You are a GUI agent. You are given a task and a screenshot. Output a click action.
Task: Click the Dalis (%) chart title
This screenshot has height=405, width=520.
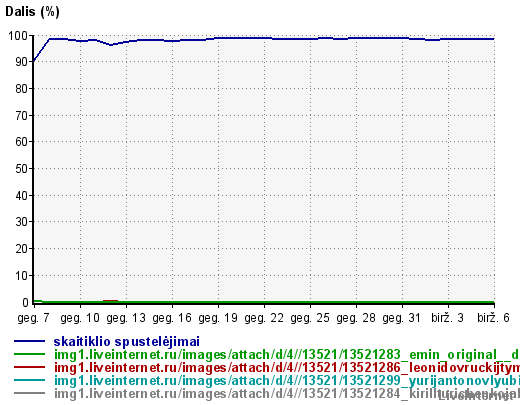[32, 12]
